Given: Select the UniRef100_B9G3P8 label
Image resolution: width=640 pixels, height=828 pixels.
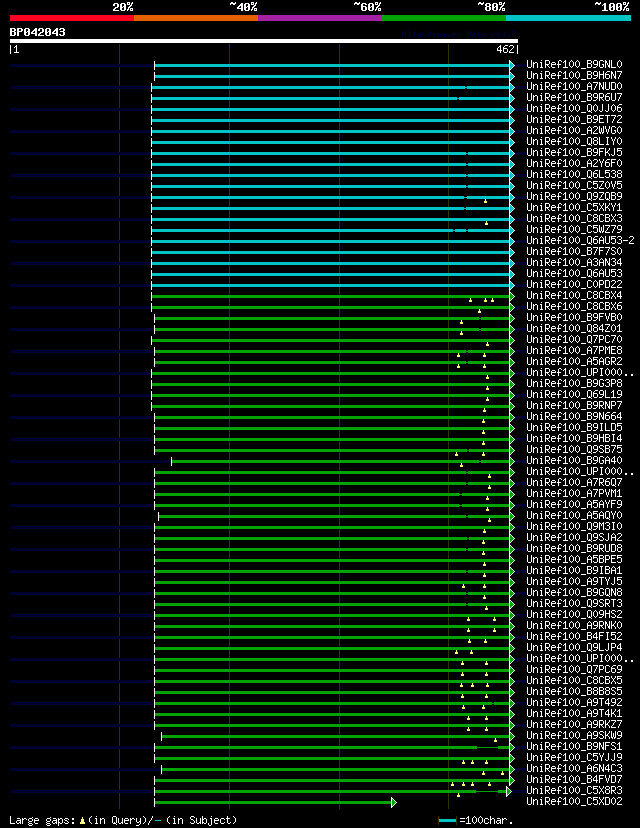Looking at the screenshot, I should [x=574, y=383].
